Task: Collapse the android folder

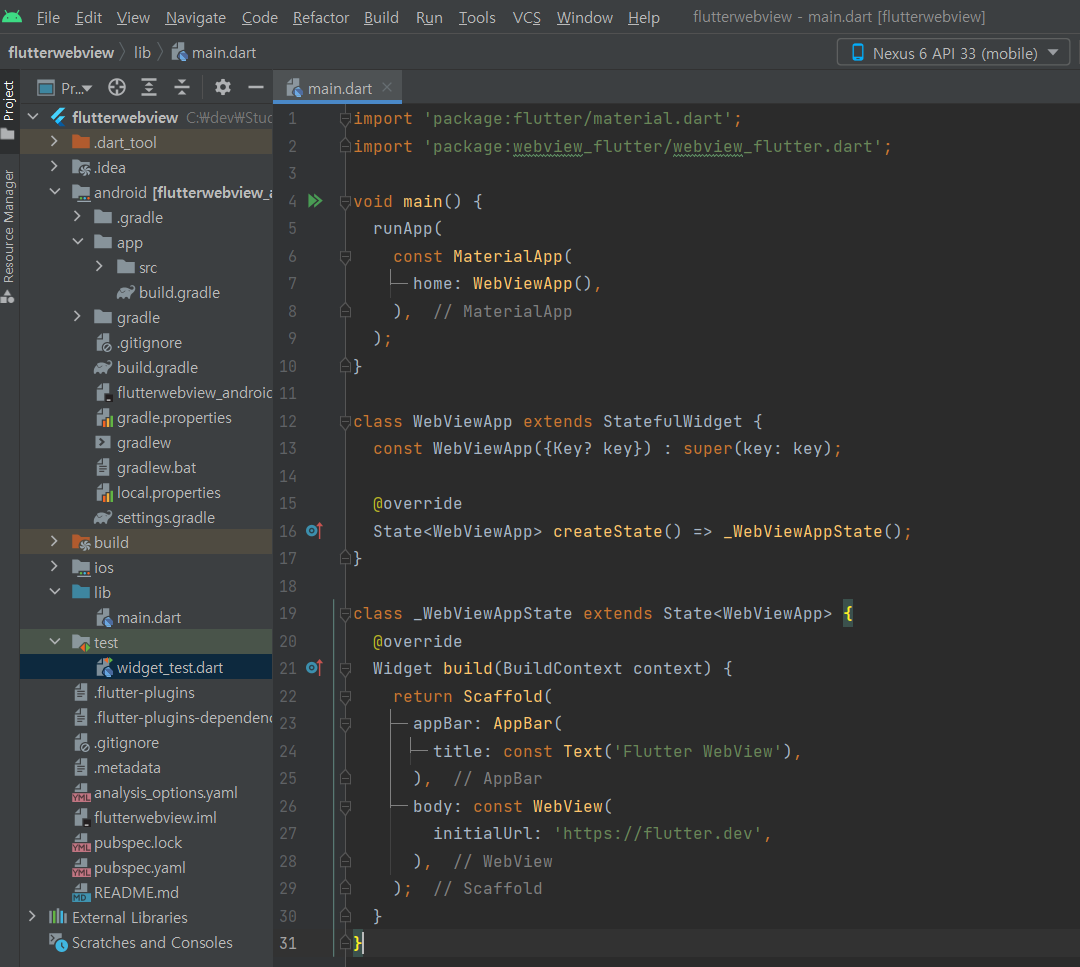Action: 54,192
